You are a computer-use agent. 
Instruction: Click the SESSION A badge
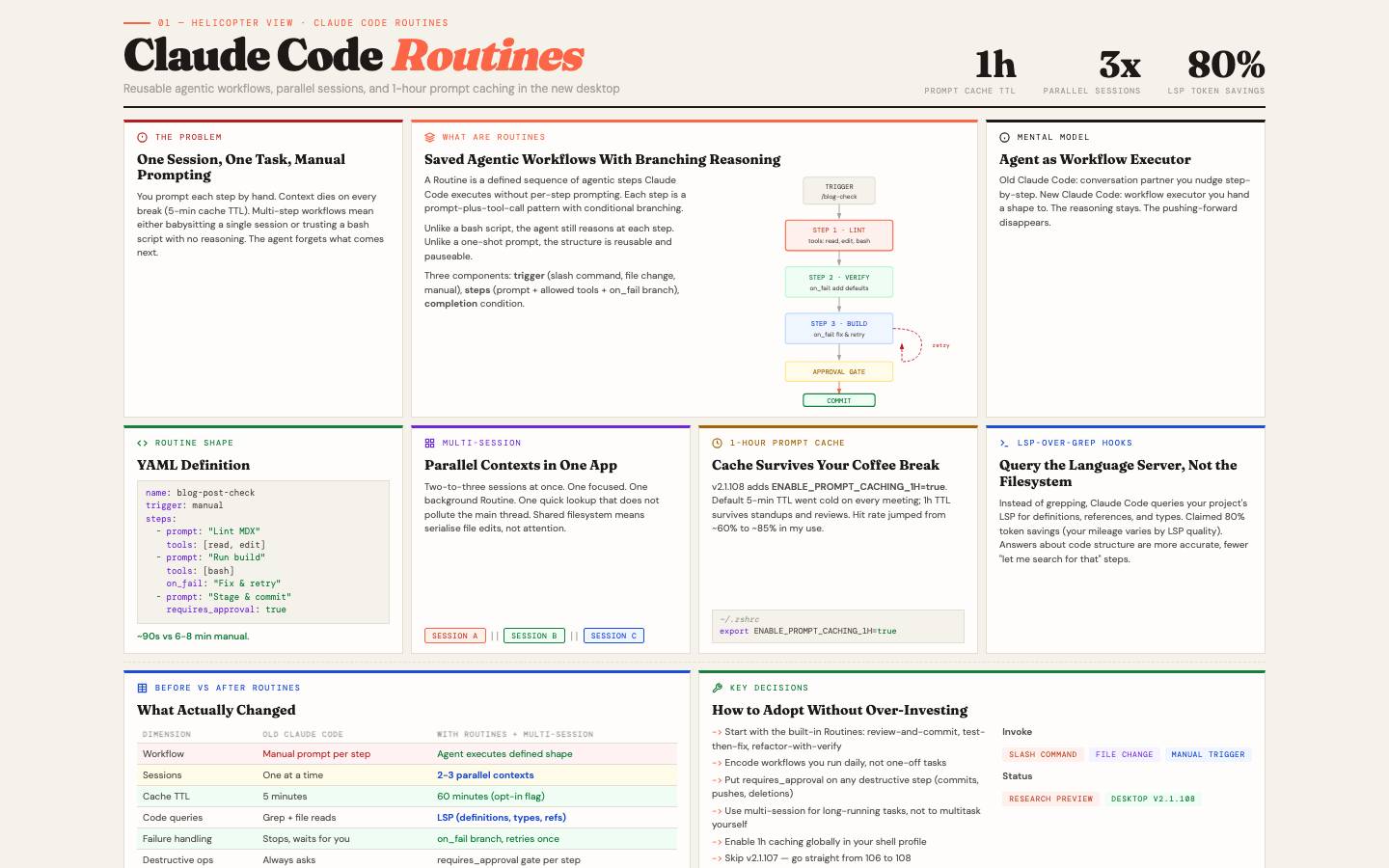pyautogui.click(x=454, y=636)
